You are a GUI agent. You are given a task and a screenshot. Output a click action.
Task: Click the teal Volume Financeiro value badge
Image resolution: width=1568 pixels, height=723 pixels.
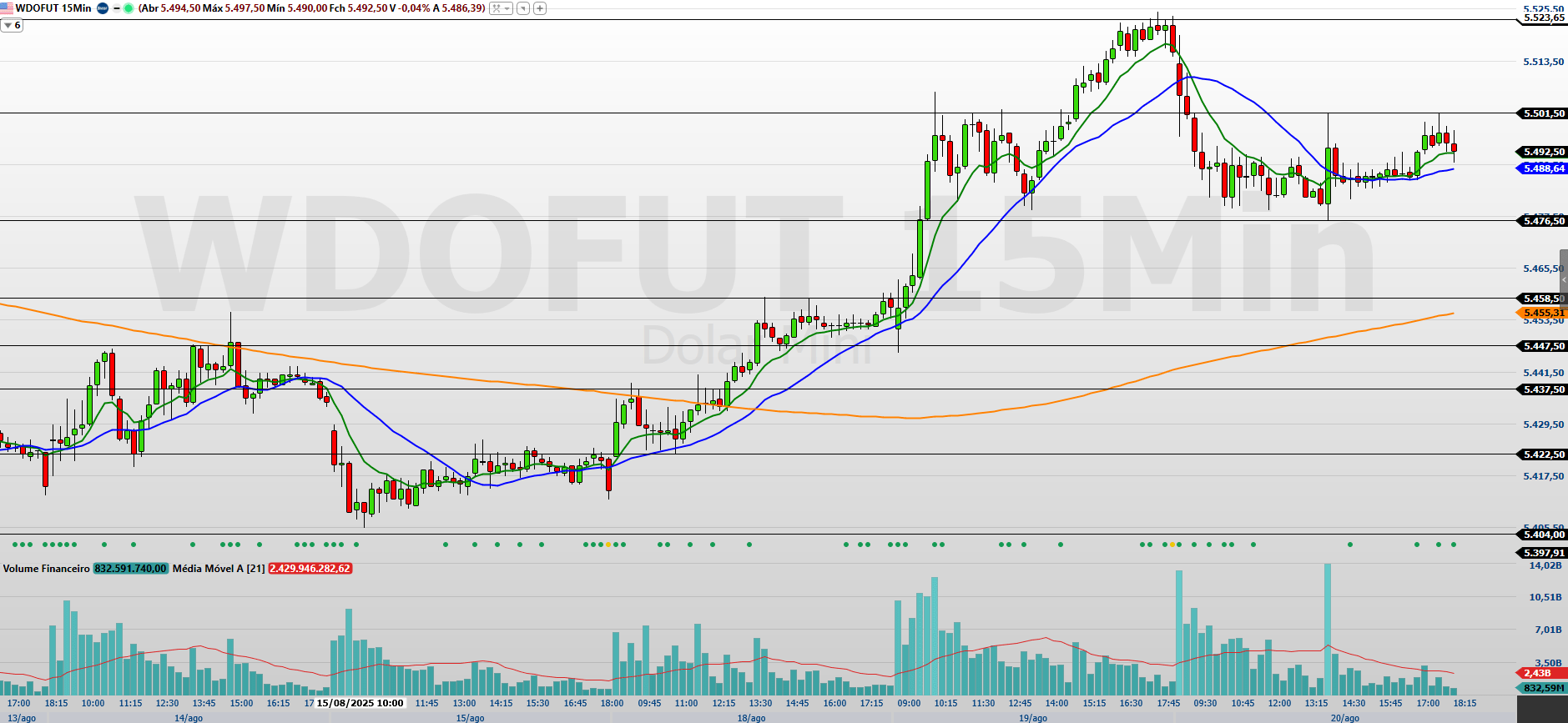pyautogui.click(x=130, y=569)
